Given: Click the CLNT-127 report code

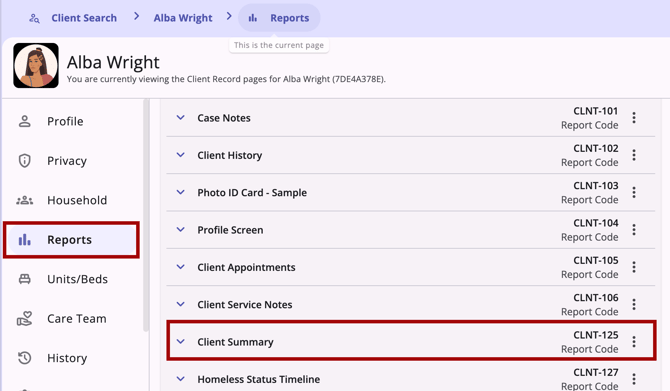Looking at the screenshot, I should 596,372.
